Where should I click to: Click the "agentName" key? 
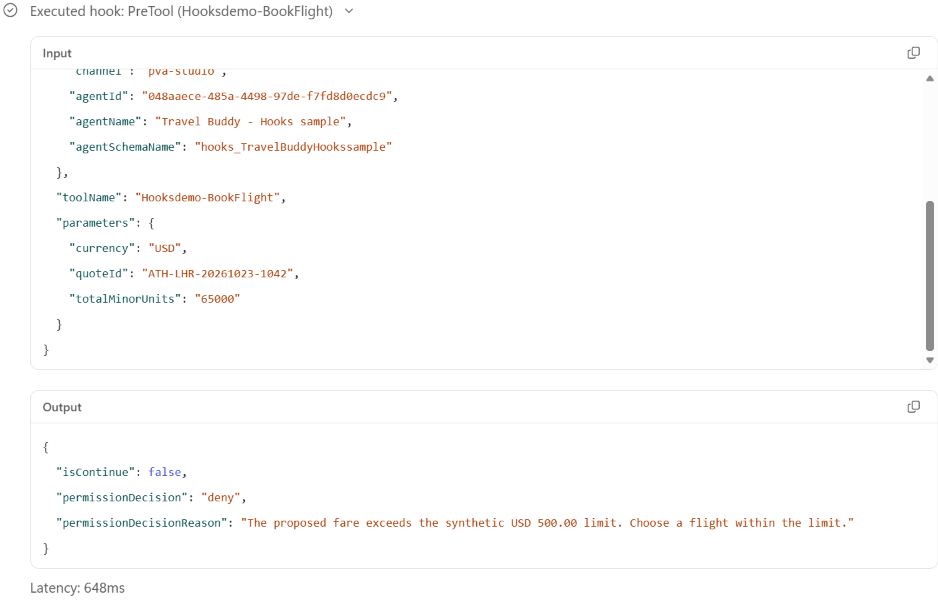click(105, 122)
